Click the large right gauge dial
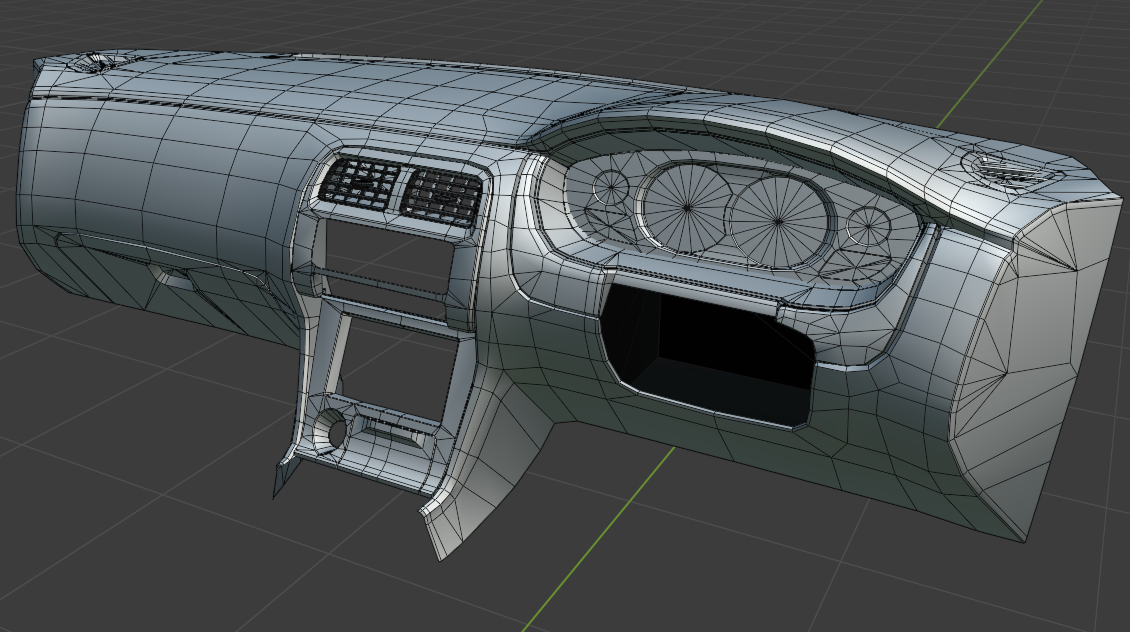 point(778,222)
